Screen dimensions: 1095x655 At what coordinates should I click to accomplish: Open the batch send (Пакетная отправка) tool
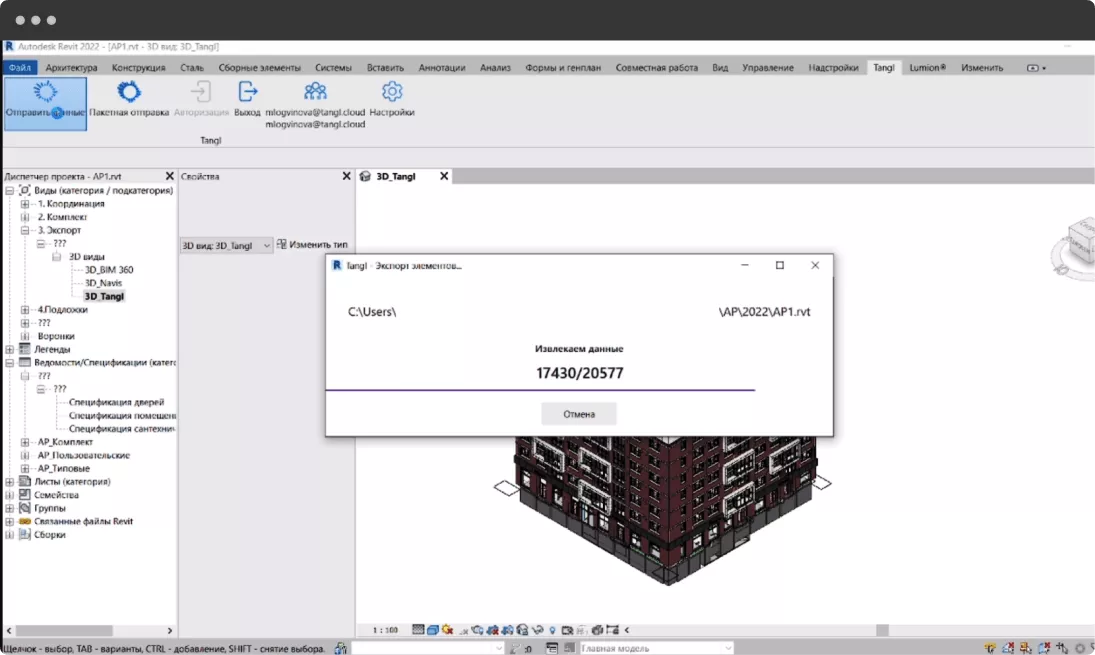coord(129,93)
